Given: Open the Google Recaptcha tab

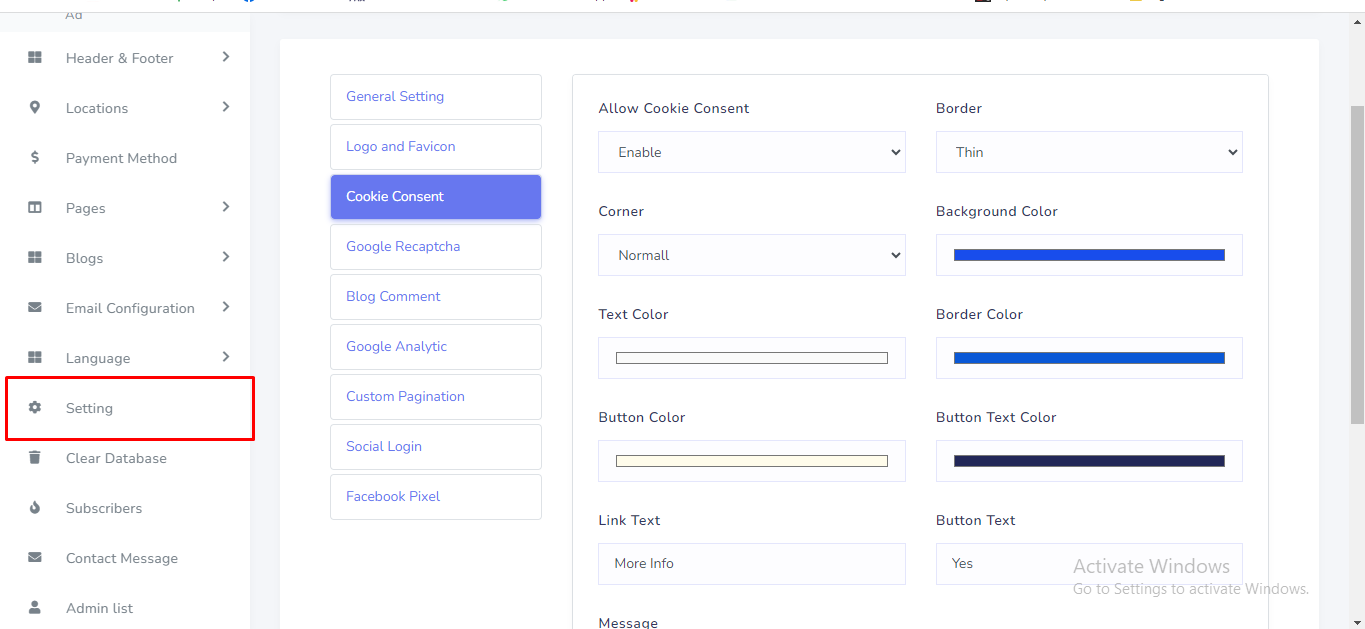Looking at the screenshot, I should [x=436, y=247].
